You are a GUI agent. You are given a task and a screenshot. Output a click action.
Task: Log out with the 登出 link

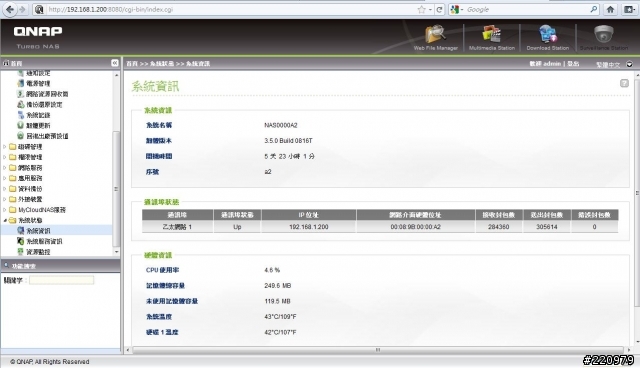(573, 64)
